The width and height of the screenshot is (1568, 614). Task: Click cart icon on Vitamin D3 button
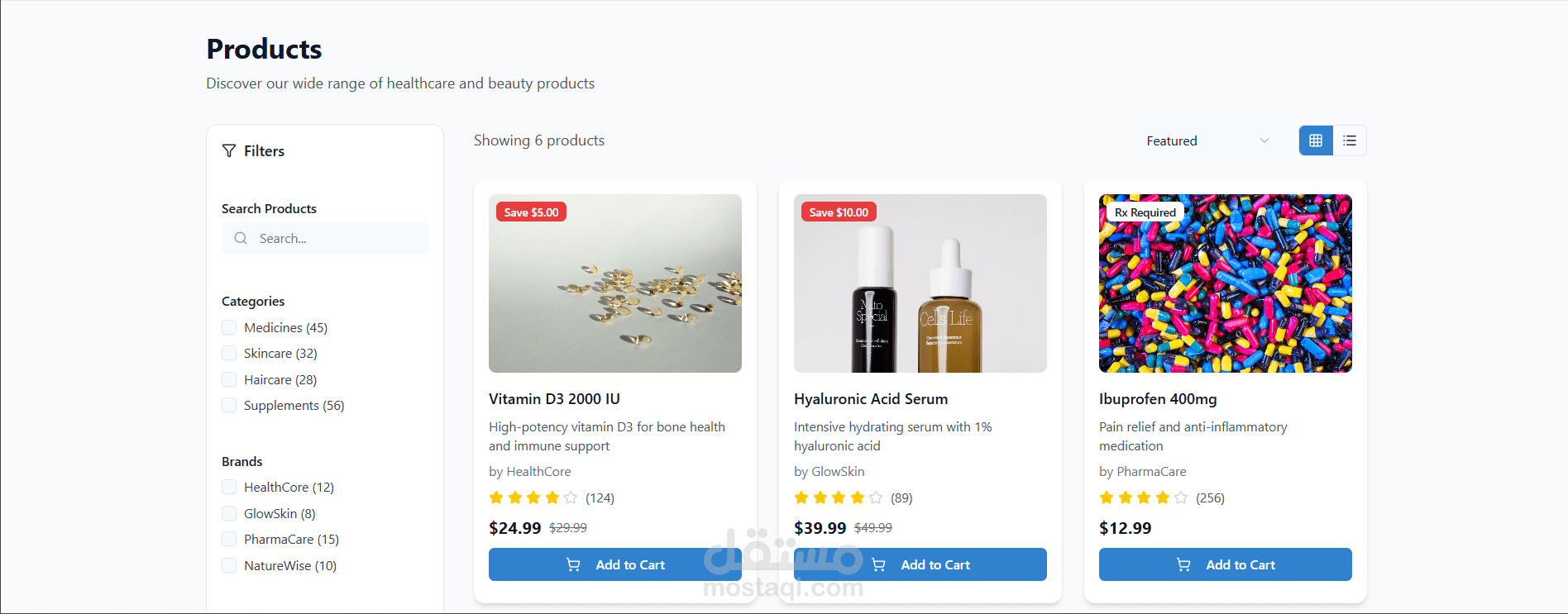pyautogui.click(x=573, y=565)
